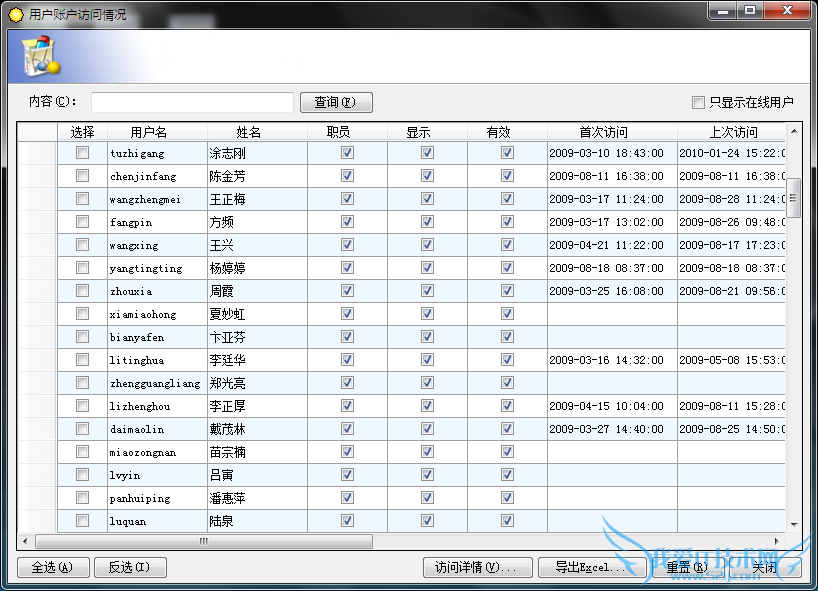Viewport: 818px width, 591px height.
Task: Click the 全选 select-all button
Action: click(53, 567)
